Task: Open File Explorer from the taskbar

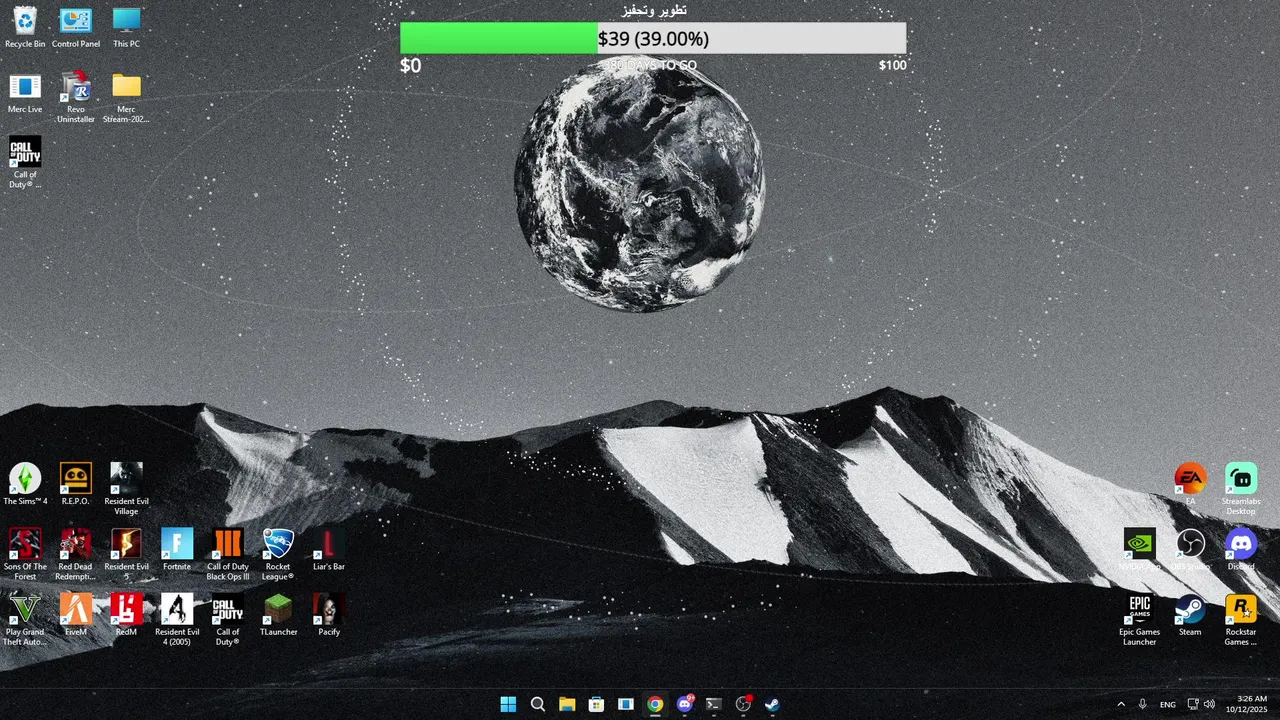Action: pos(567,704)
